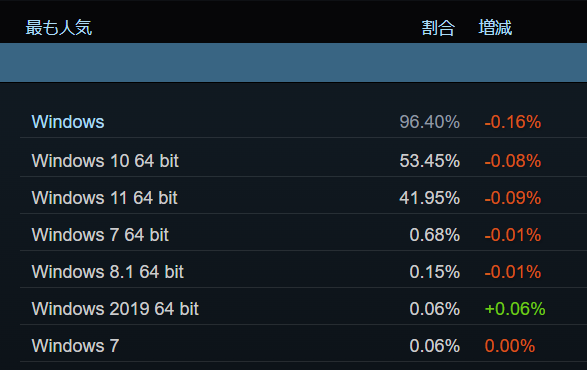The width and height of the screenshot is (587, 370).
Task: Select the Windows 7 64 bit row
Action: (x=303, y=235)
